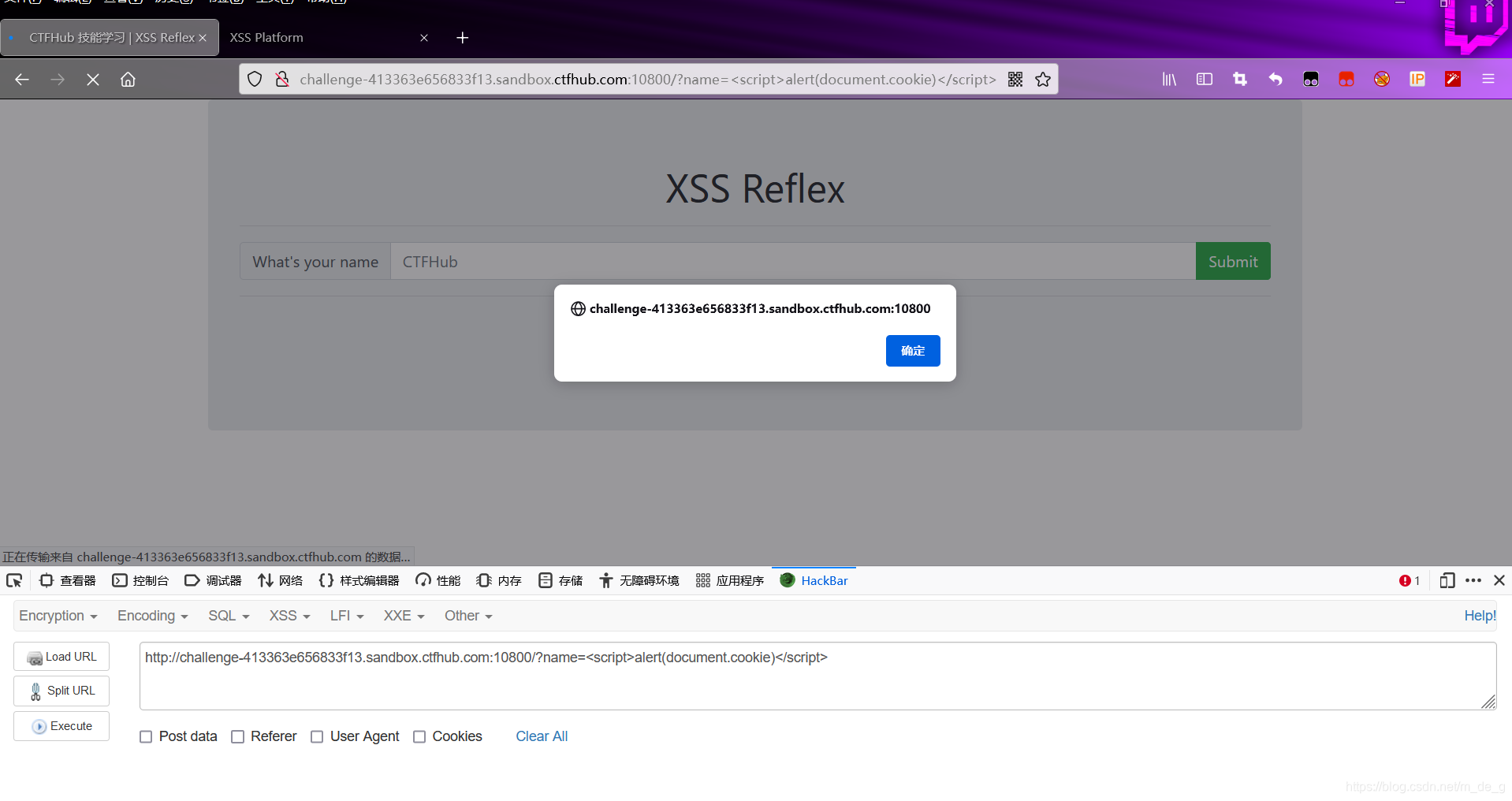The height and width of the screenshot is (801, 1512).
Task: Open the Debugger (调试器) panel
Action: click(x=213, y=581)
